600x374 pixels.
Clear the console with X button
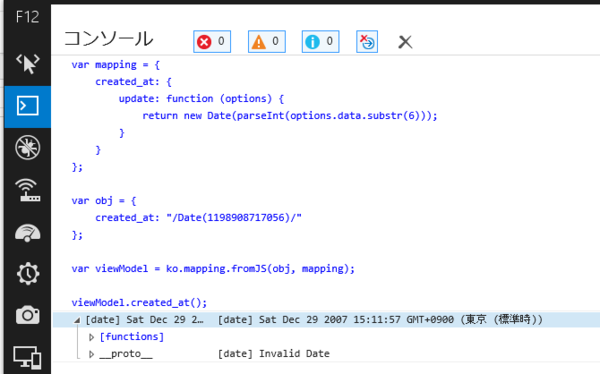pos(405,42)
